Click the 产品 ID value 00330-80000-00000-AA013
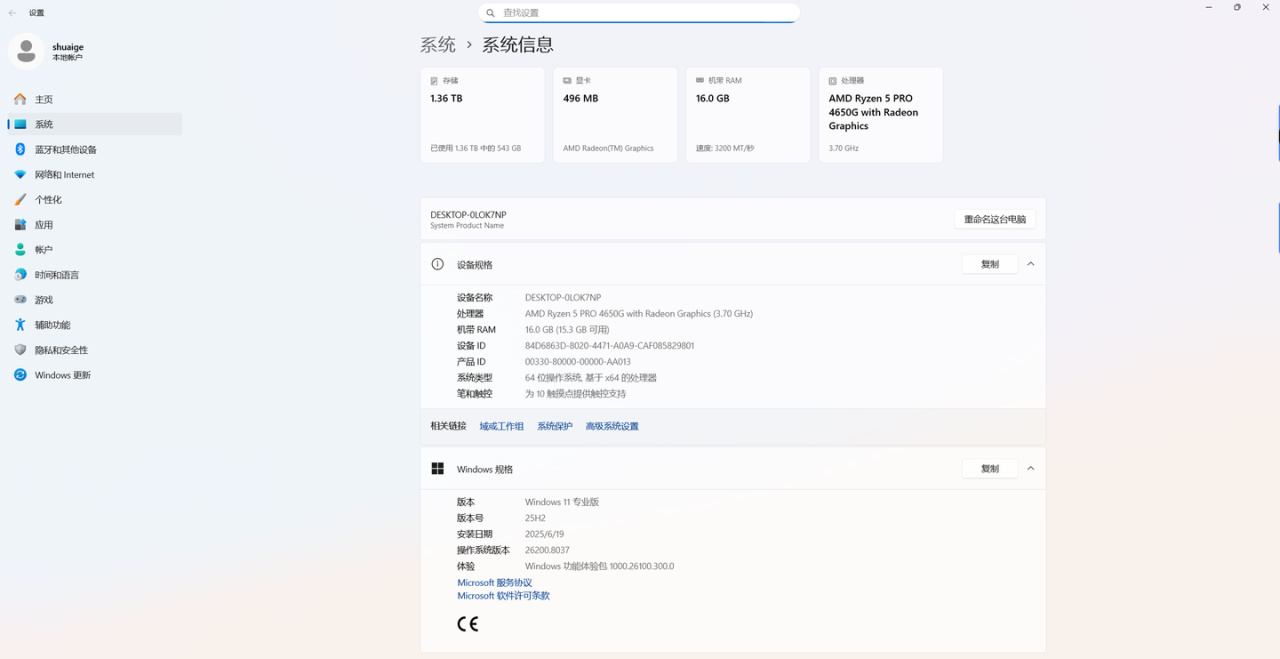 [x=578, y=362]
